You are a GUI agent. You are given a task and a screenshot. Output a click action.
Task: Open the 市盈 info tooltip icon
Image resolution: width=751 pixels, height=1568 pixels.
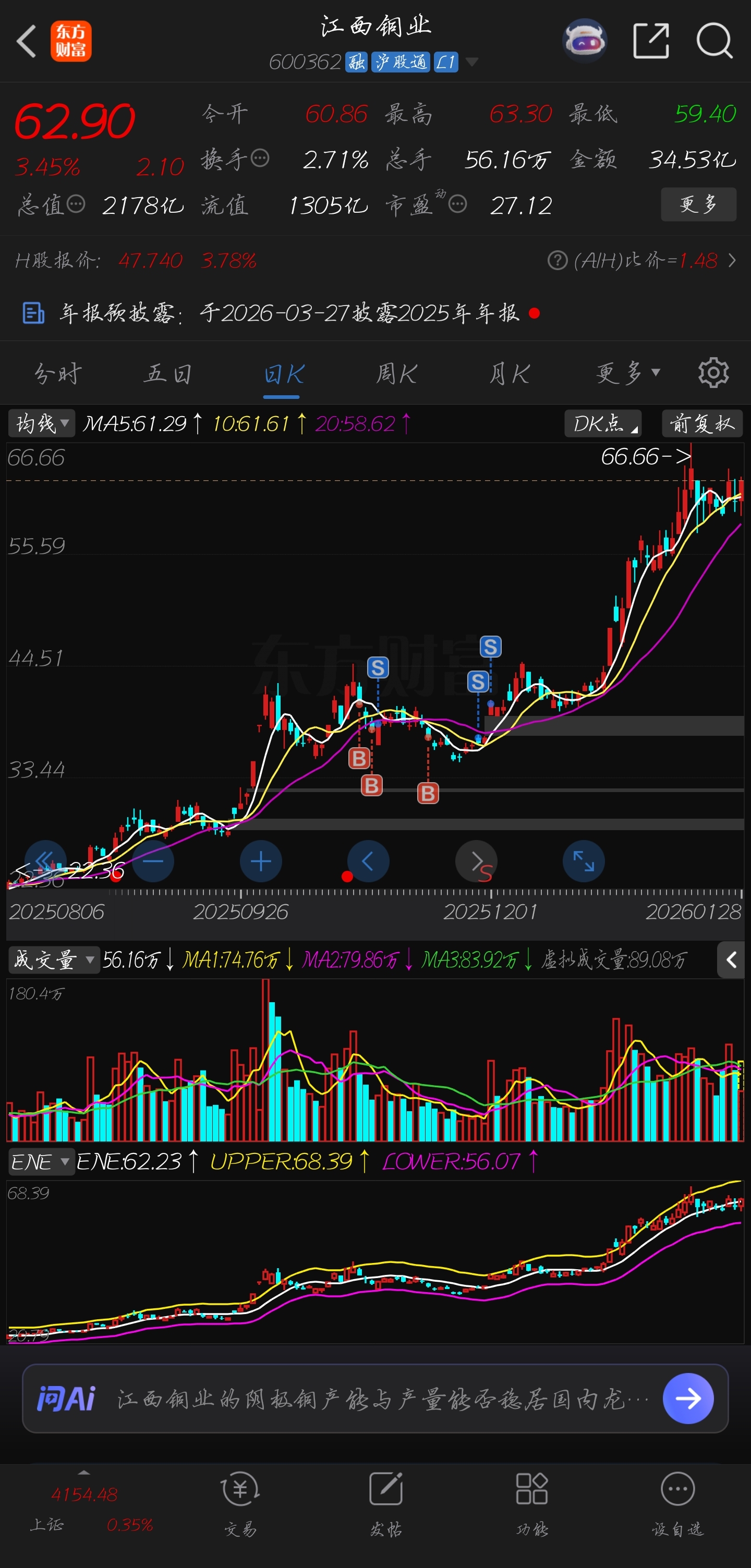tap(458, 204)
